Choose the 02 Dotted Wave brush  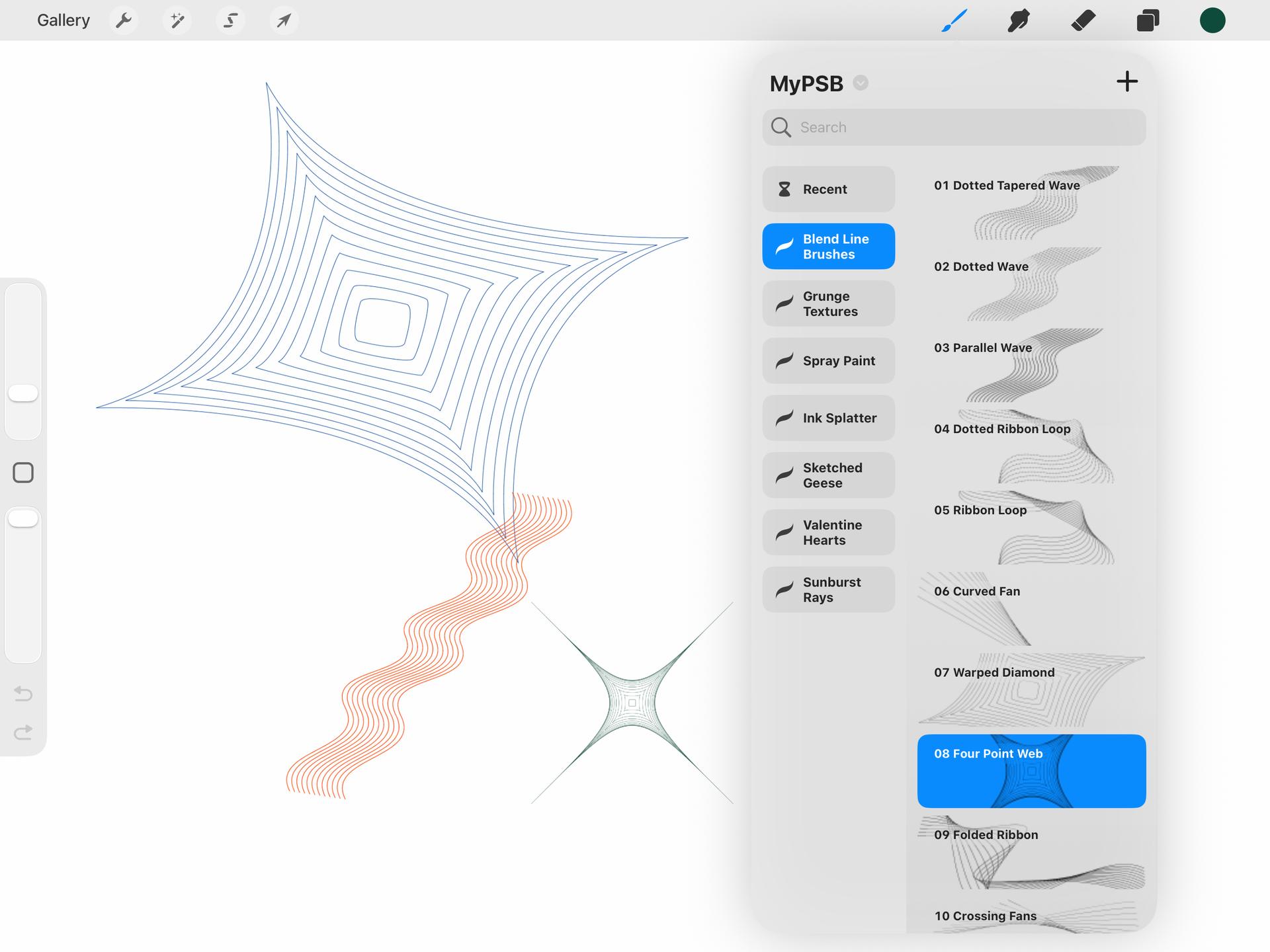point(1031,284)
